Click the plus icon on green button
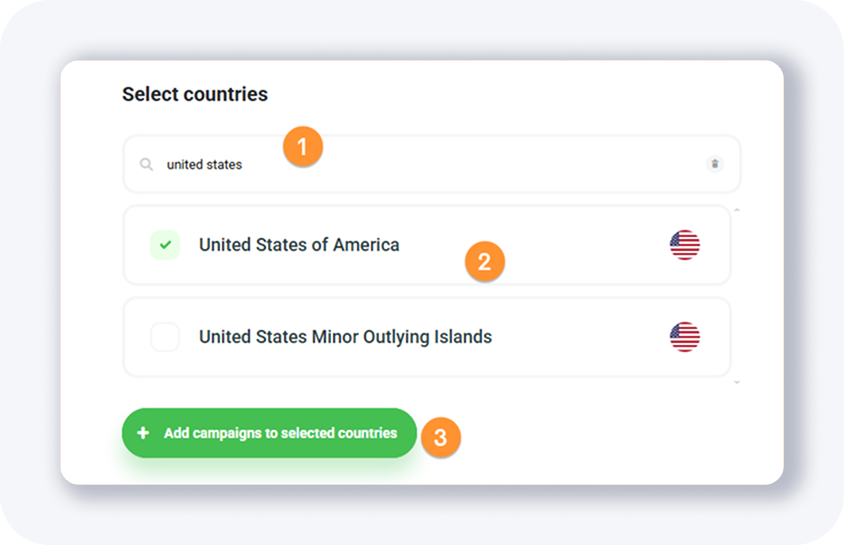 (143, 433)
